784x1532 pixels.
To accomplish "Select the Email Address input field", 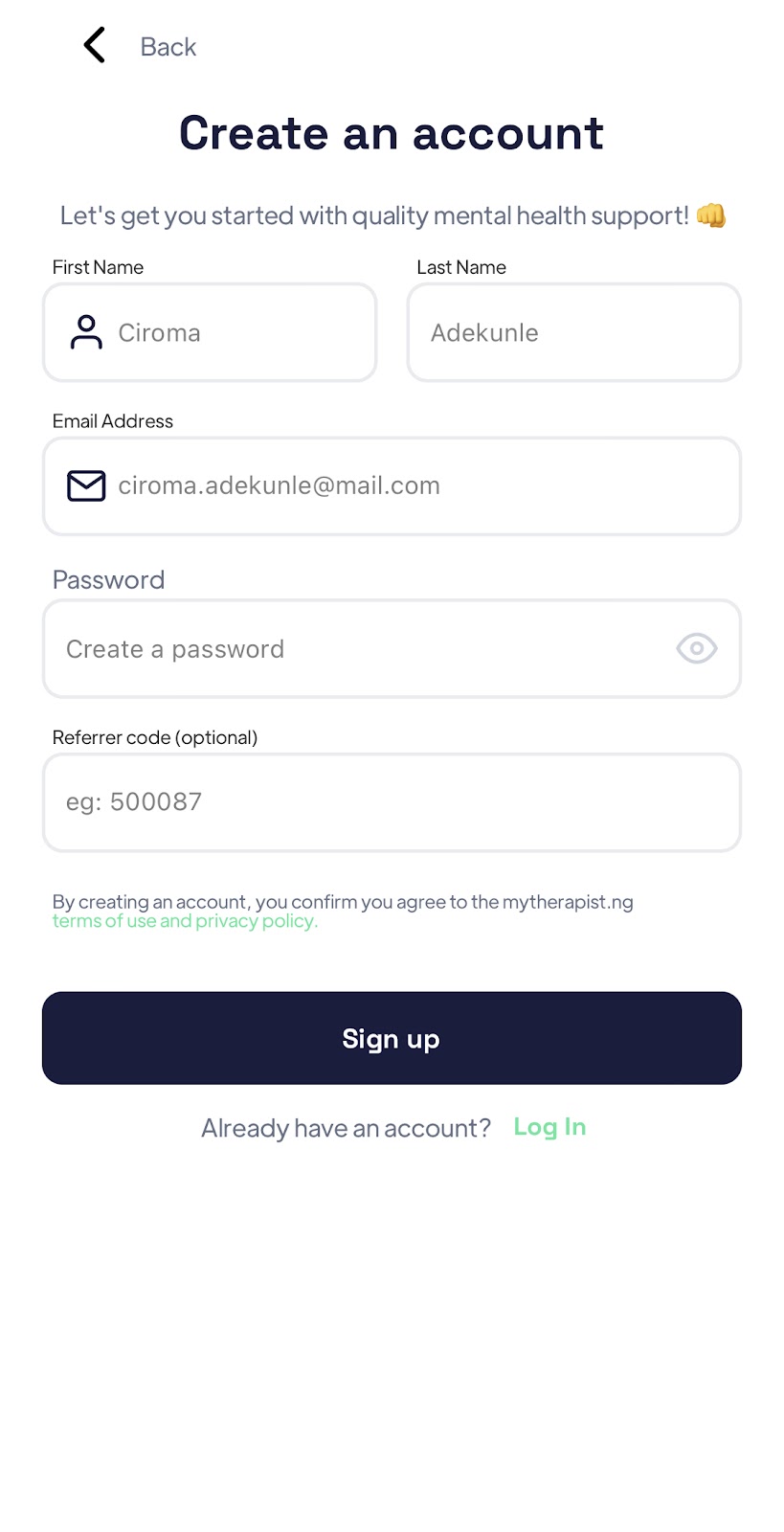I will [x=392, y=486].
